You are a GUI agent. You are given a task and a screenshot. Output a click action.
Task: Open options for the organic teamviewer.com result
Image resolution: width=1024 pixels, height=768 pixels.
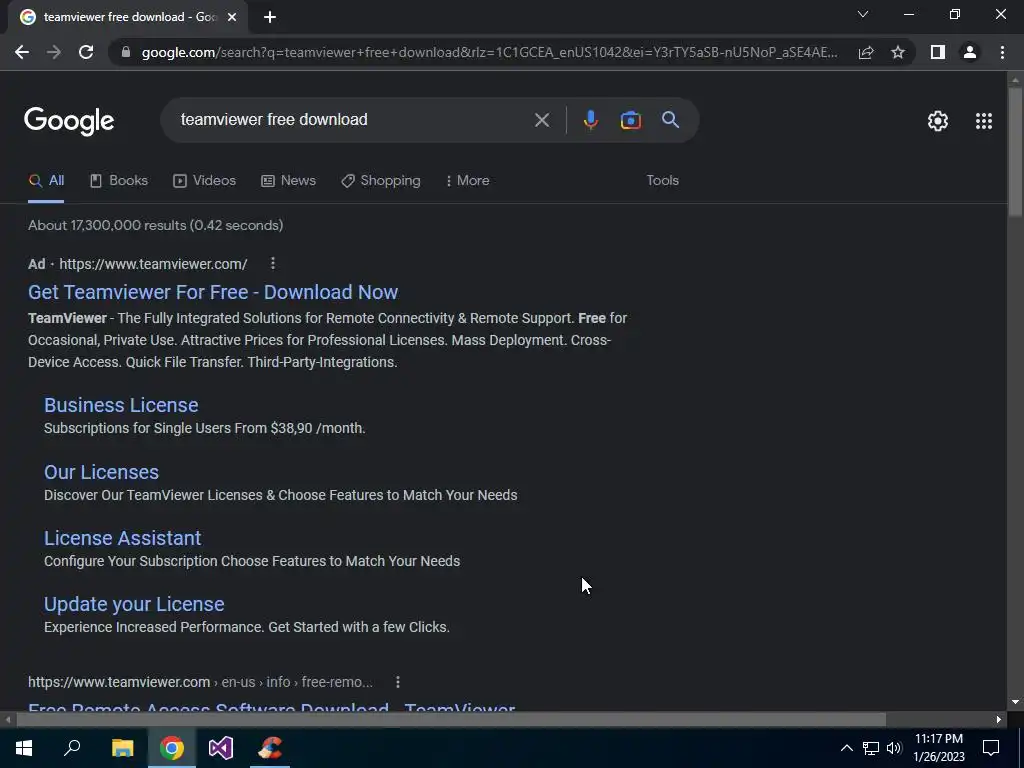pyautogui.click(x=398, y=682)
